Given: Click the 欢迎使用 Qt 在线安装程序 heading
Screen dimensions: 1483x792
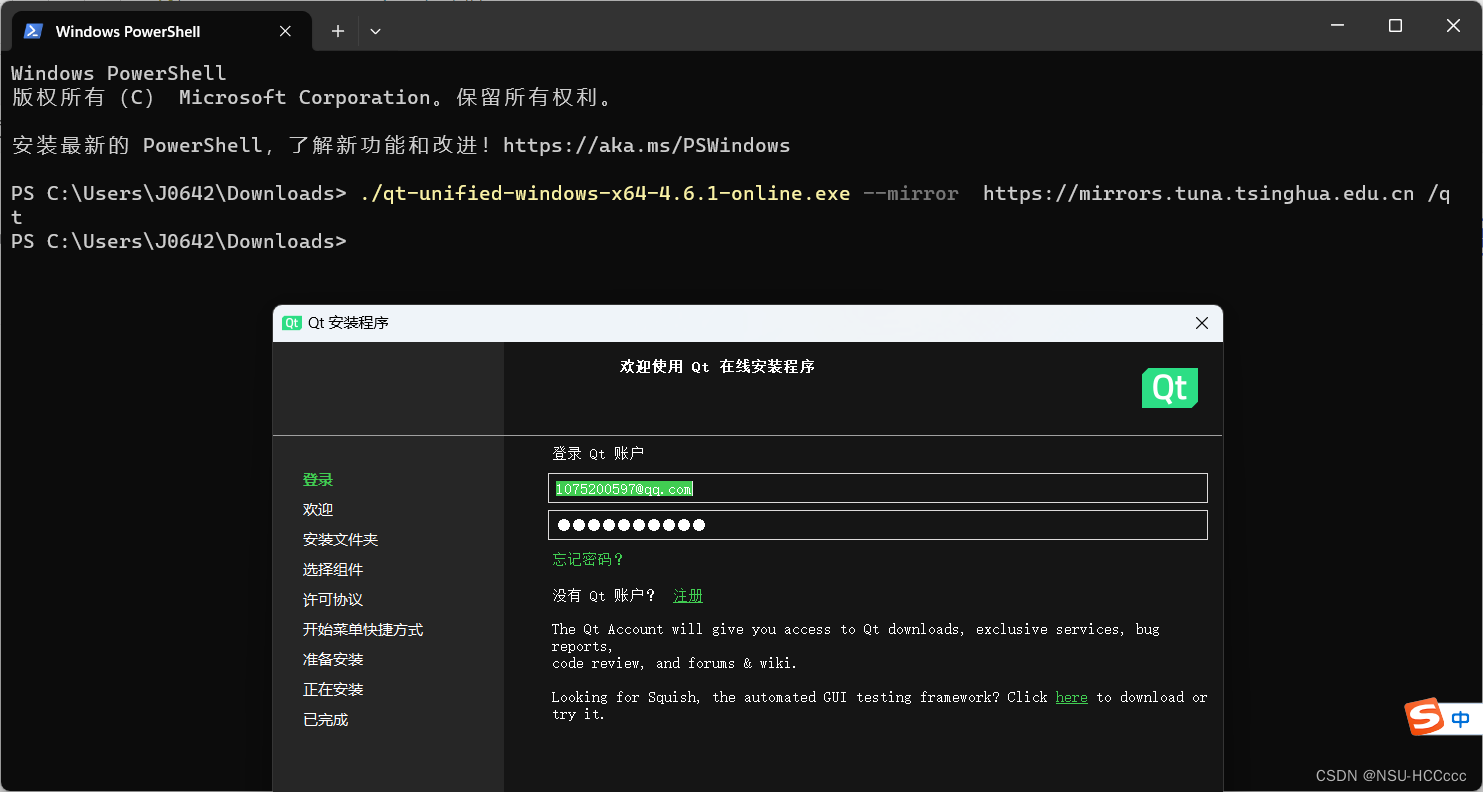Looking at the screenshot, I should (x=717, y=367).
